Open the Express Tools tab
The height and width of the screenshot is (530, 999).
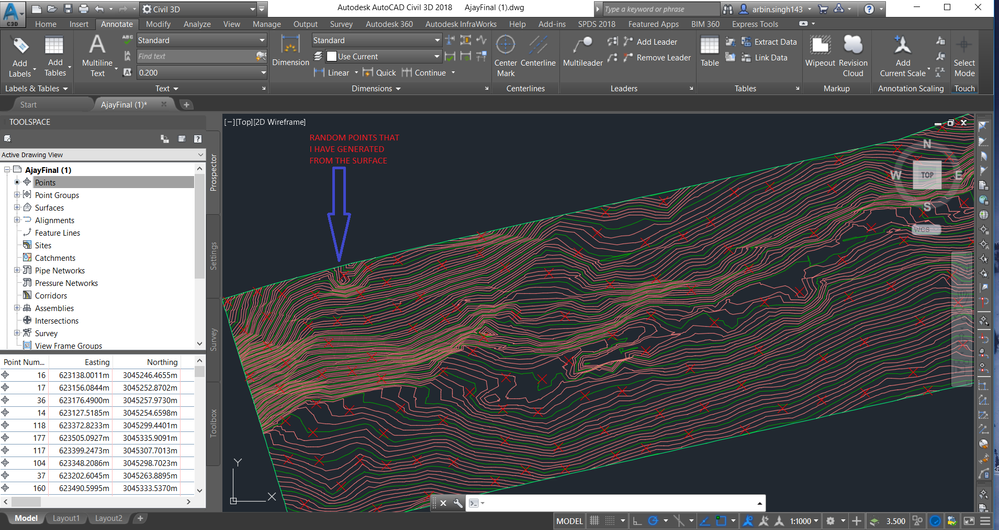(755, 24)
